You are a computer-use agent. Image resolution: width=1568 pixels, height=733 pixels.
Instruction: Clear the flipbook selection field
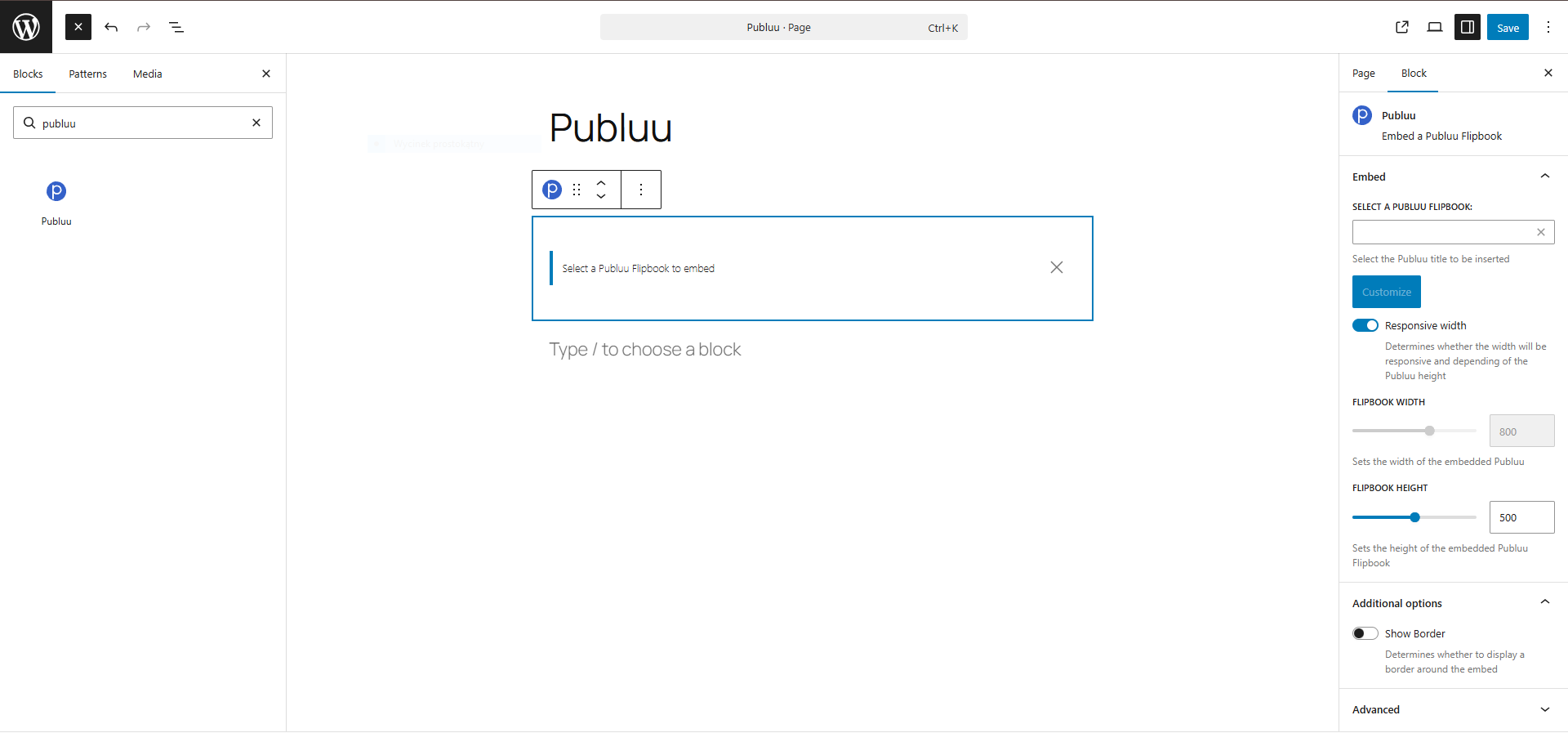click(x=1541, y=232)
